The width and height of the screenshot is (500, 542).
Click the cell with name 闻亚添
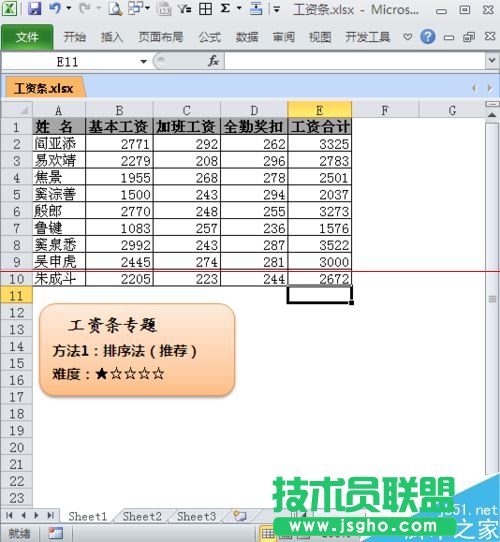(59, 143)
